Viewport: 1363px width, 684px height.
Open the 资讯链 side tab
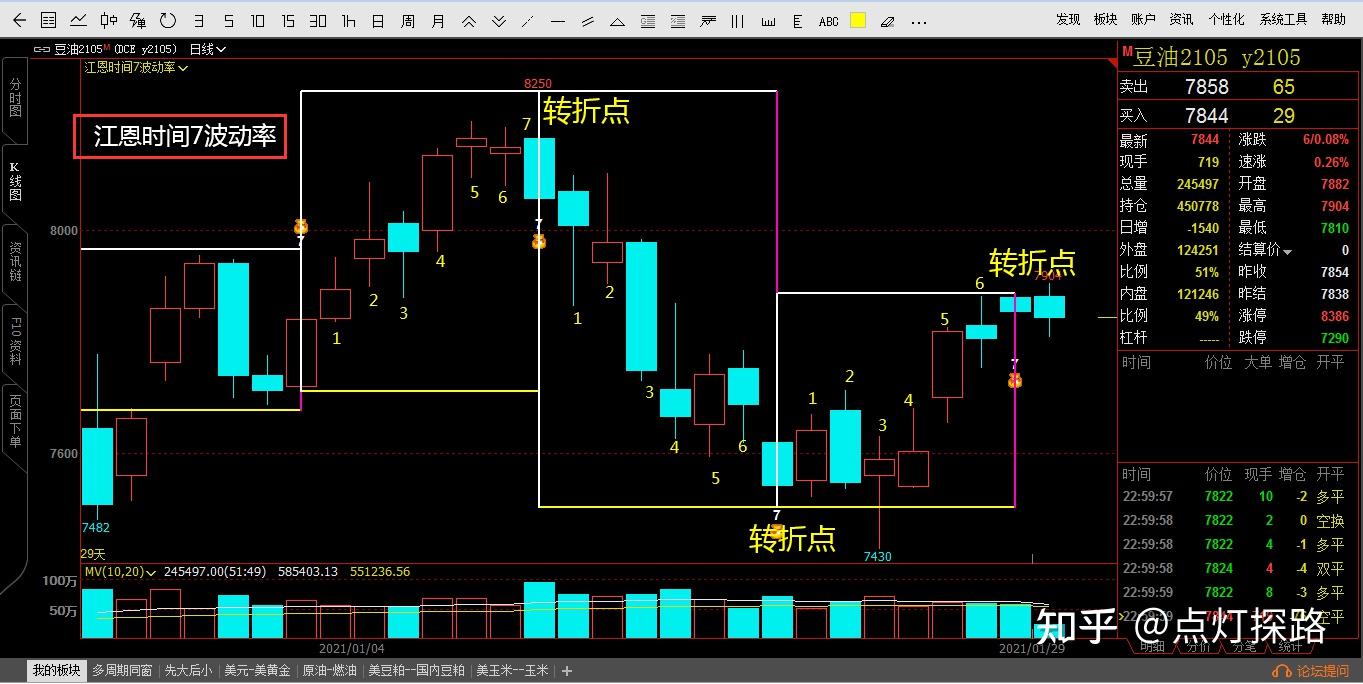coord(15,262)
